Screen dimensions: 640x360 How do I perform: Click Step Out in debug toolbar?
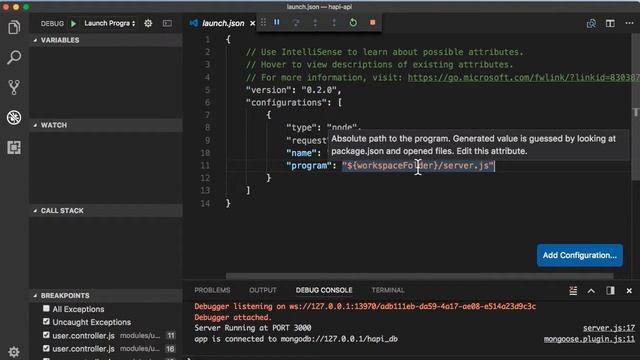334,22
